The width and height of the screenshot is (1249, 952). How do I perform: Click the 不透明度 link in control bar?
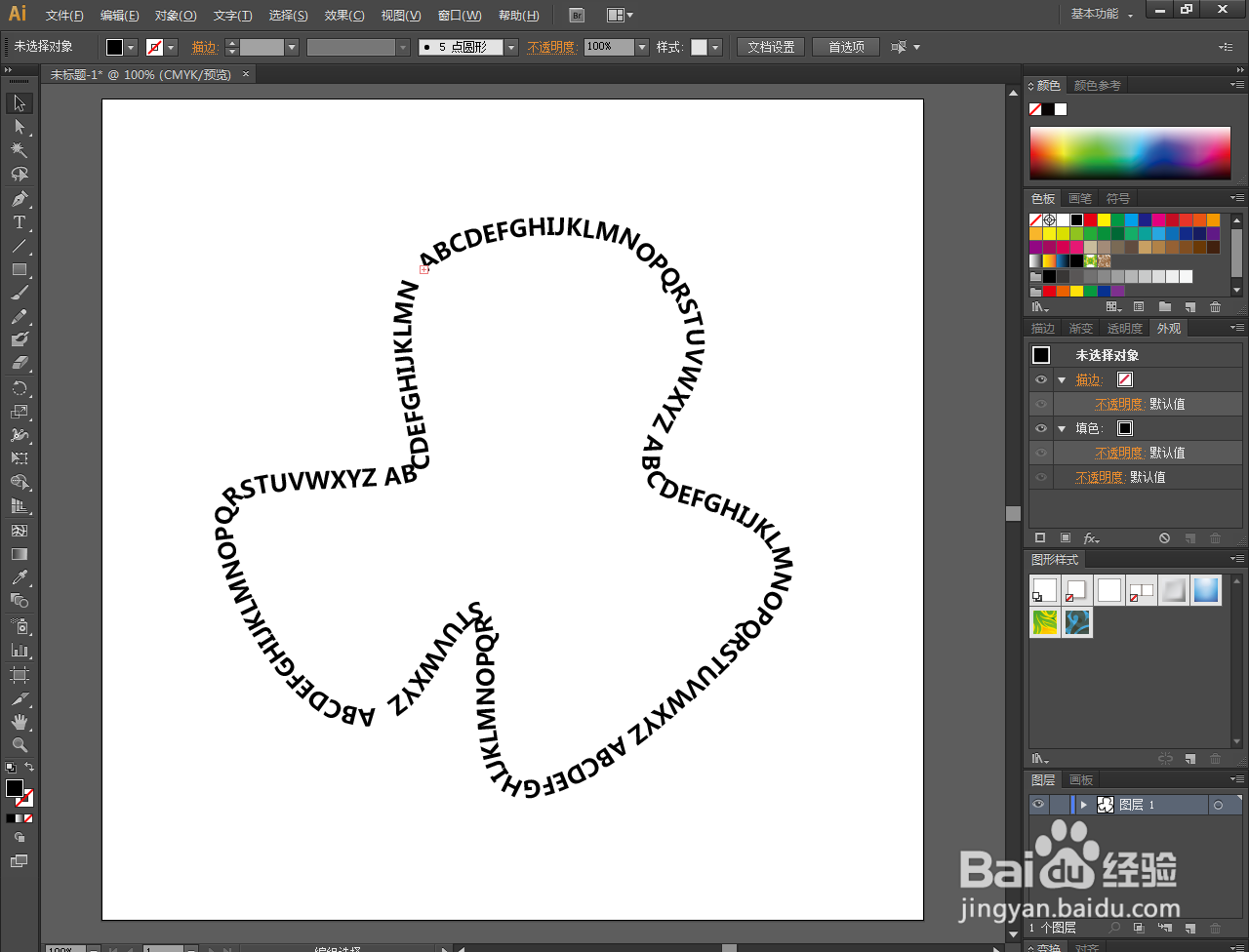pos(551,47)
